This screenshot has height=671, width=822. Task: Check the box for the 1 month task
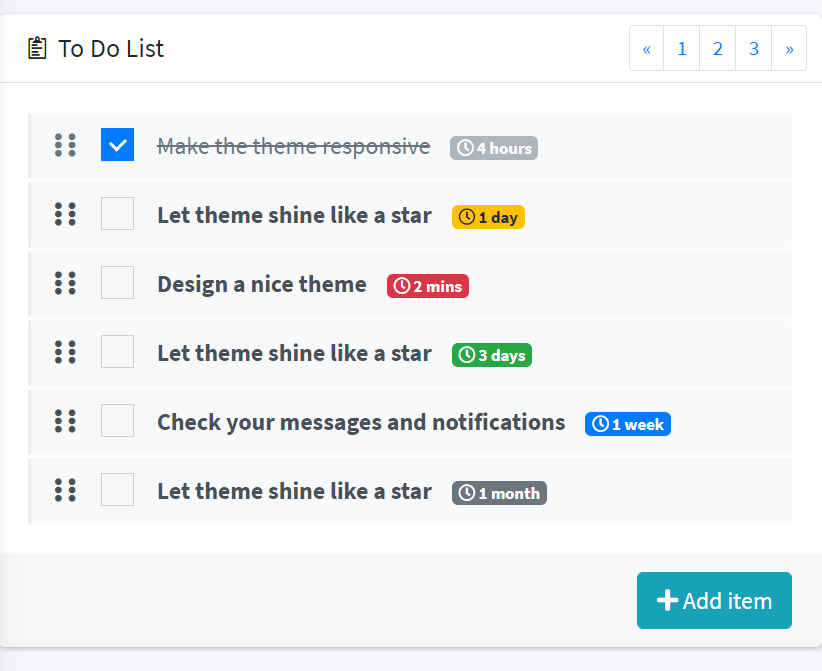pyautogui.click(x=117, y=490)
